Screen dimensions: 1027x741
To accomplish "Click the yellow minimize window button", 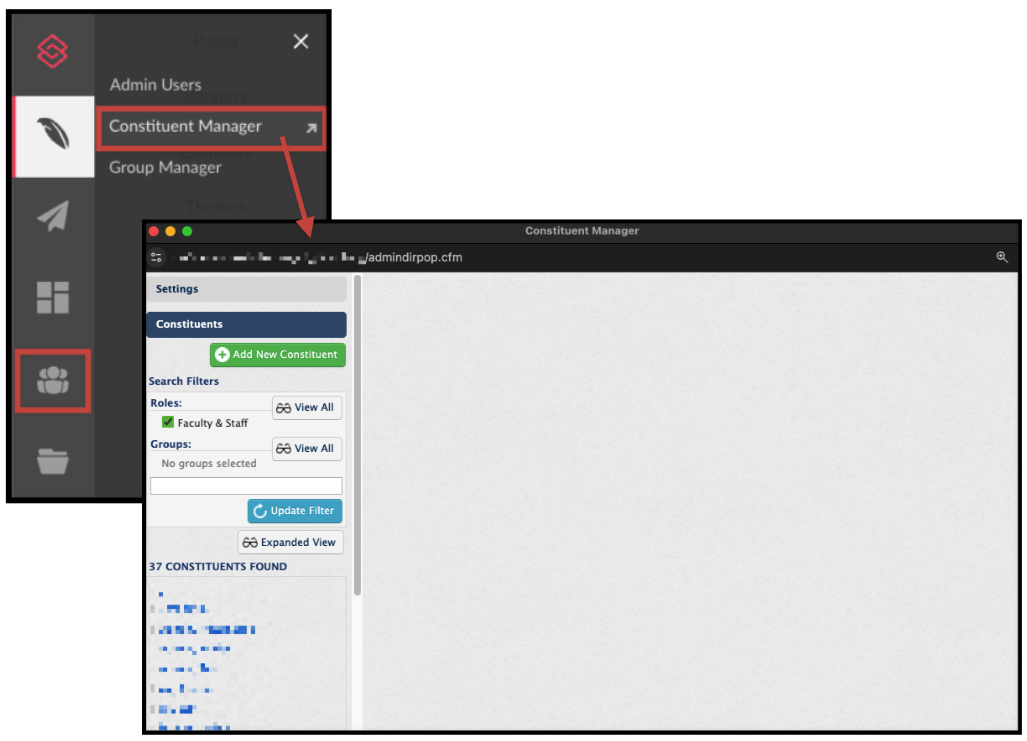I will [170, 231].
